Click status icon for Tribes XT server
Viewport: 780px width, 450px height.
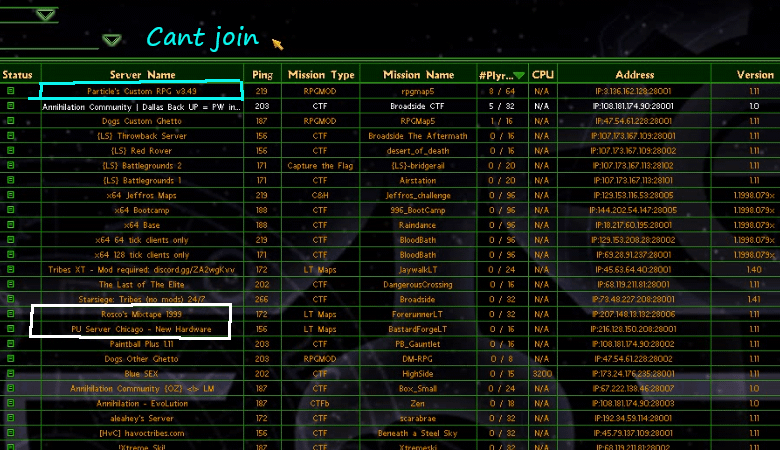click(x=10, y=269)
